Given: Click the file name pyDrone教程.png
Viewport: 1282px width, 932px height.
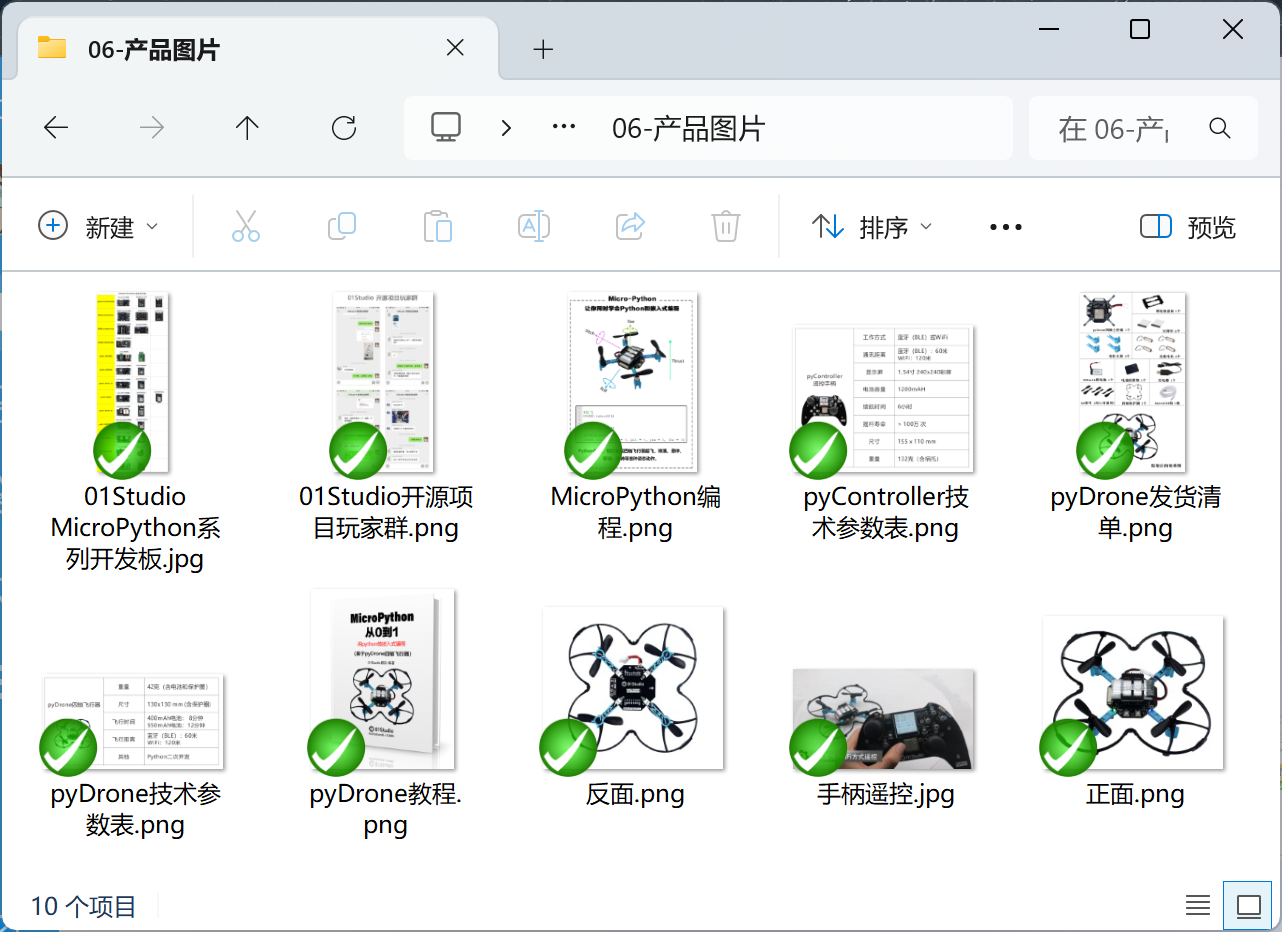Looking at the screenshot, I should coord(385,810).
